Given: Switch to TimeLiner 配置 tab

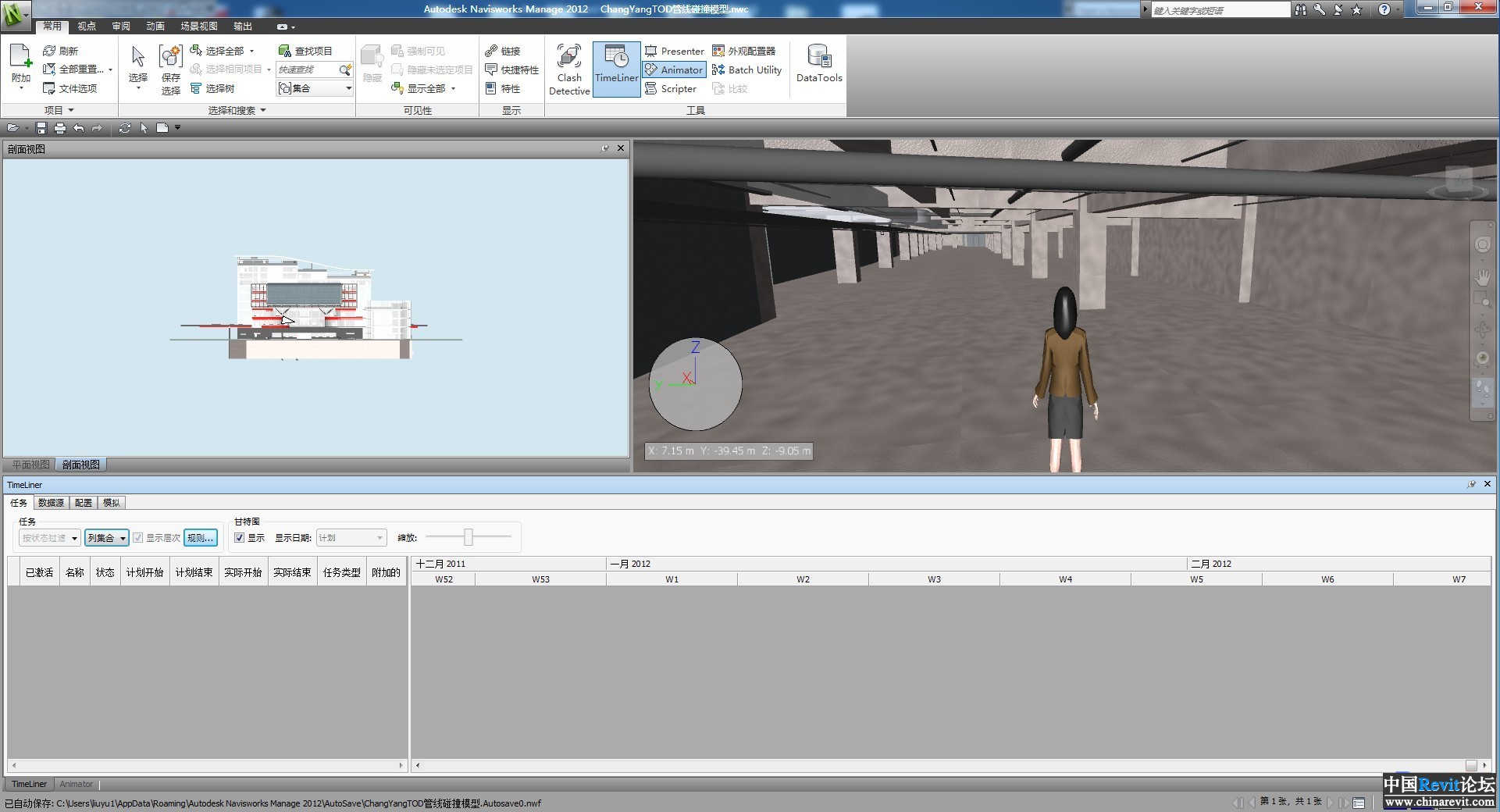Looking at the screenshot, I should coord(84,503).
